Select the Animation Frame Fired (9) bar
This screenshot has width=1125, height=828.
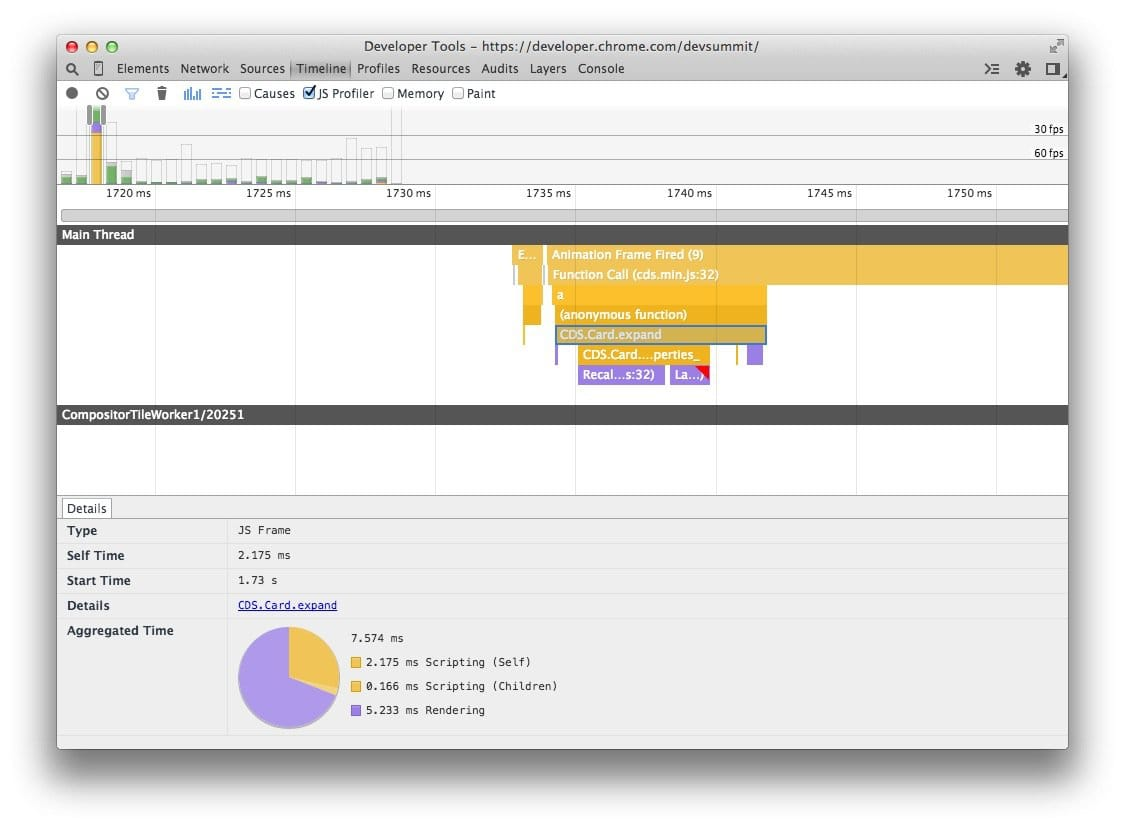click(x=807, y=255)
